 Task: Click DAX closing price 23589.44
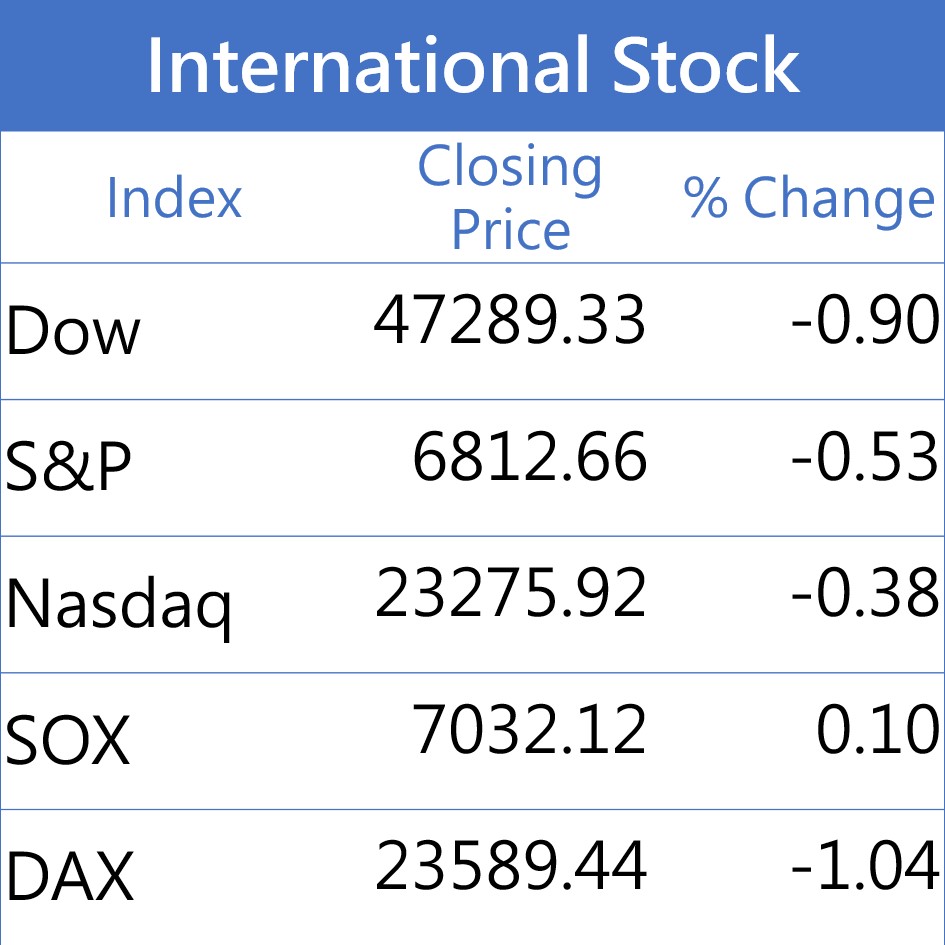[x=510, y=866]
